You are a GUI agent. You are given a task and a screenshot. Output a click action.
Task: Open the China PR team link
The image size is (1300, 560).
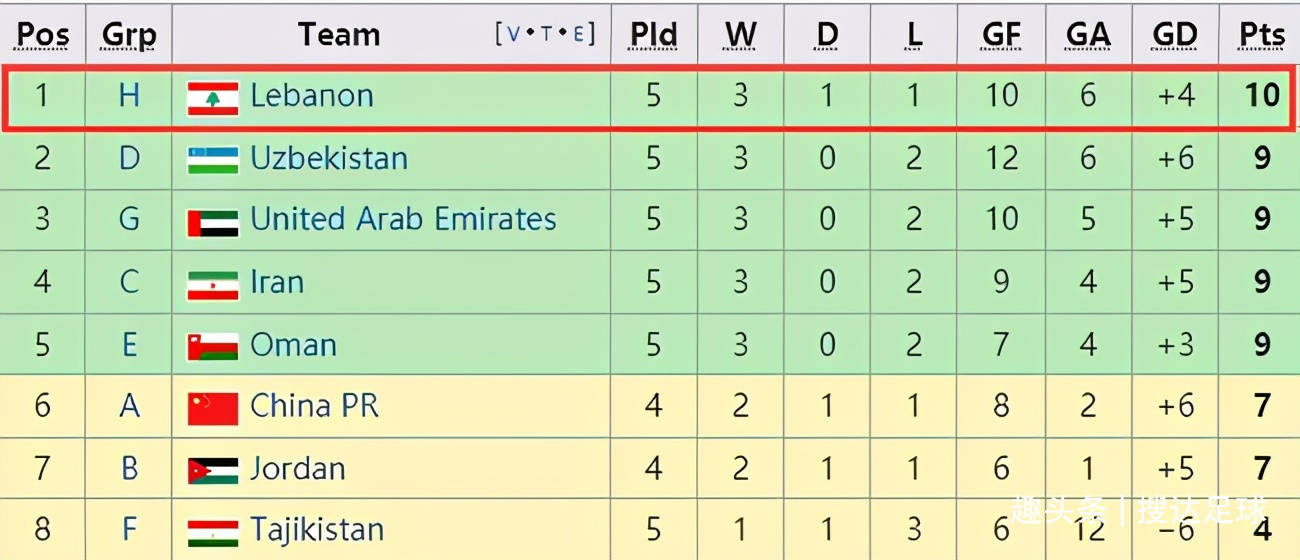pyautogui.click(x=314, y=406)
